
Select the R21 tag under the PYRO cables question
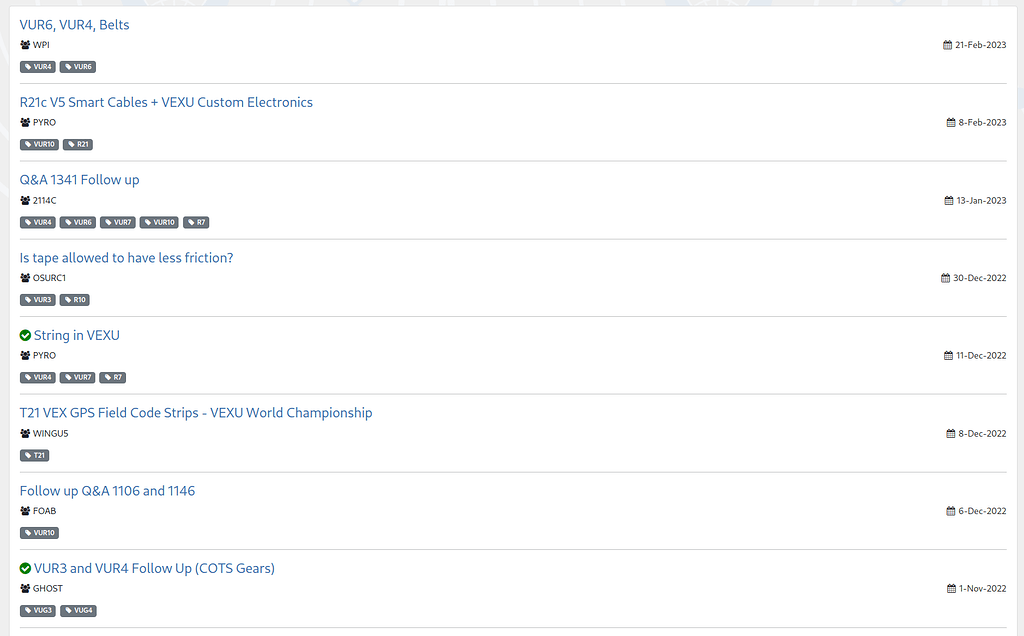[78, 145]
